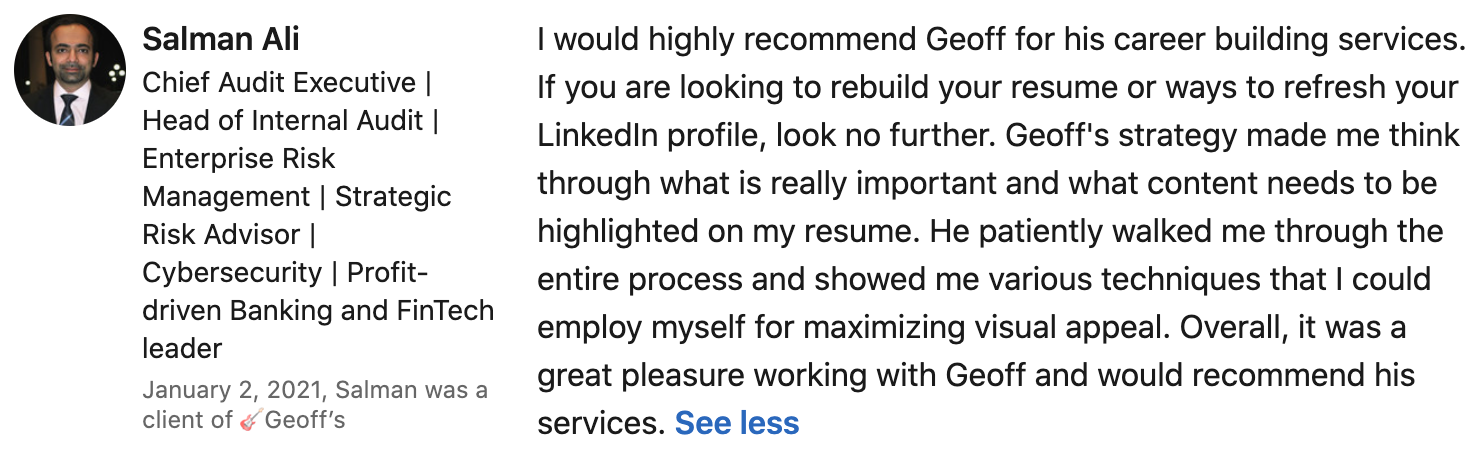The width and height of the screenshot is (1480, 458).
Task: Click the word leader in the headline
Action: [x=181, y=348]
